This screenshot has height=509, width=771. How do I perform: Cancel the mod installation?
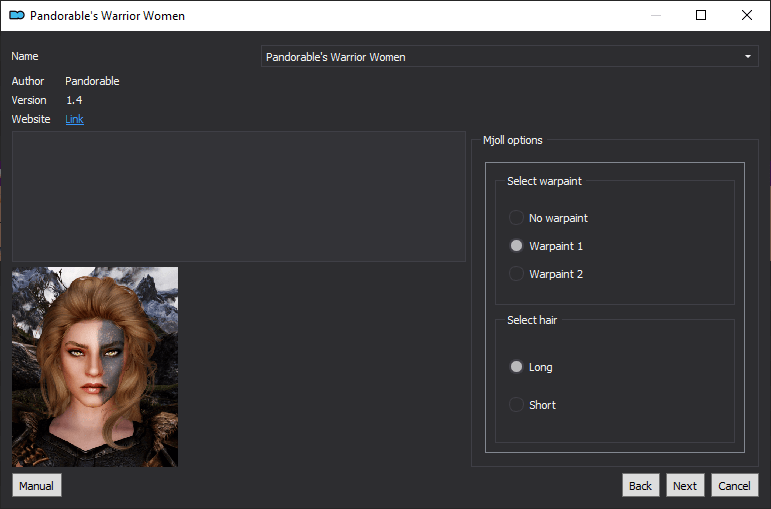[735, 485]
